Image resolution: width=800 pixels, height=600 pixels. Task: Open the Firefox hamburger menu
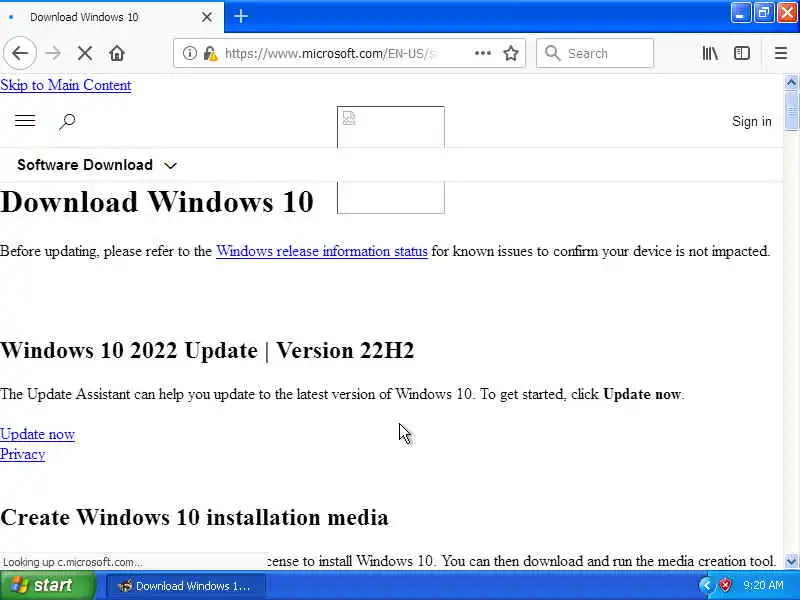pyautogui.click(x=781, y=53)
